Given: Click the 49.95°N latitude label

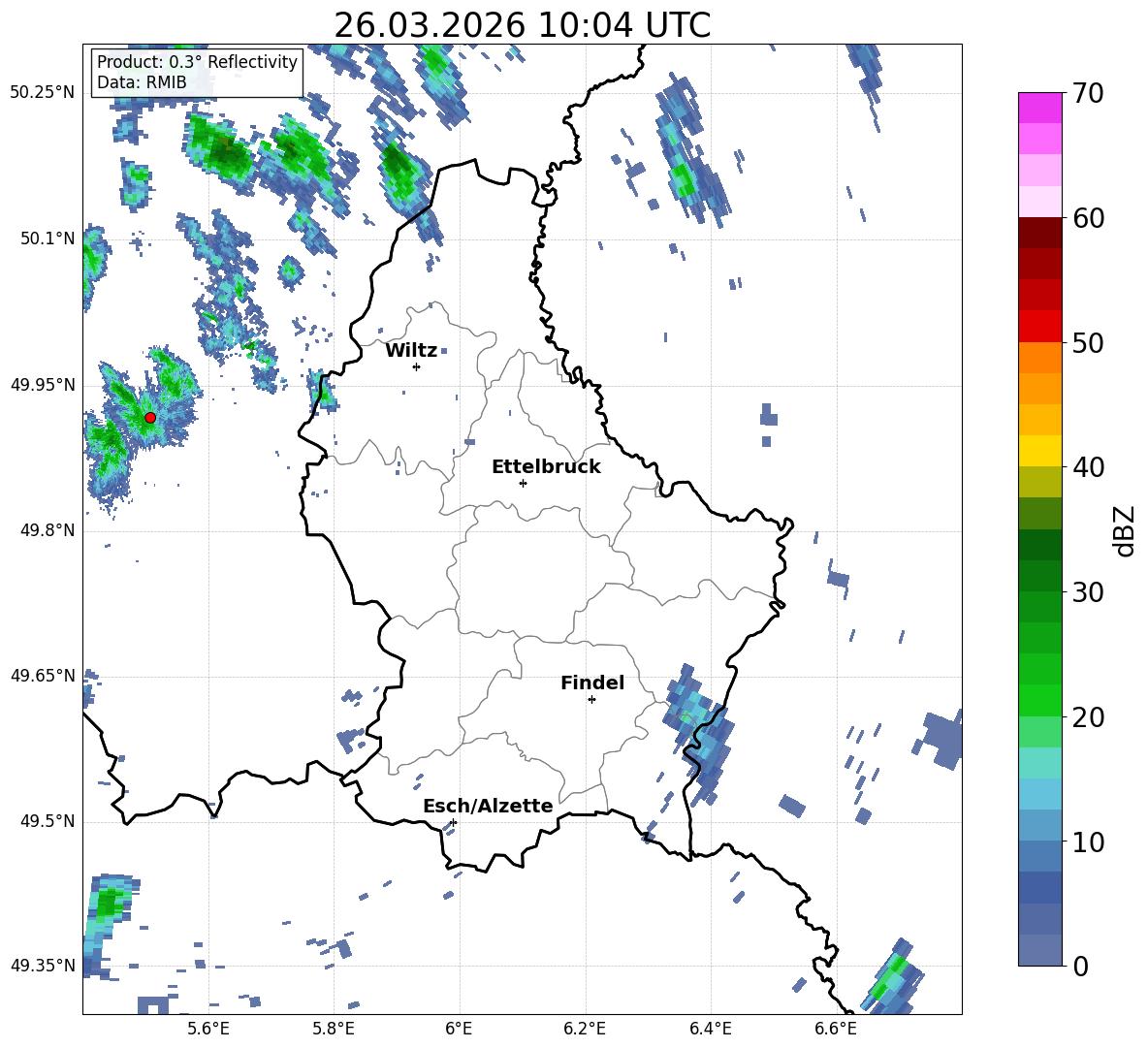Looking at the screenshot, I should click(42, 384).
